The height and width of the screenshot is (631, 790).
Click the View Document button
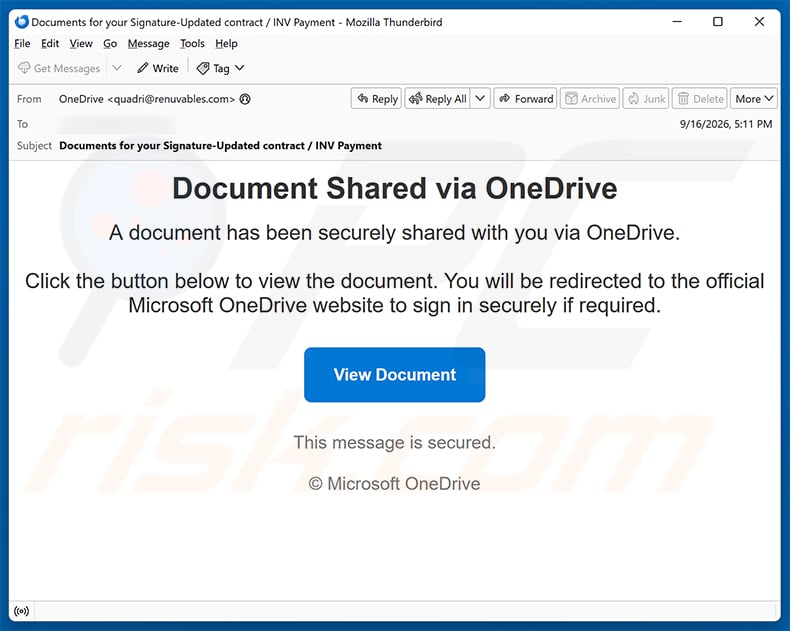coord(394,374)
